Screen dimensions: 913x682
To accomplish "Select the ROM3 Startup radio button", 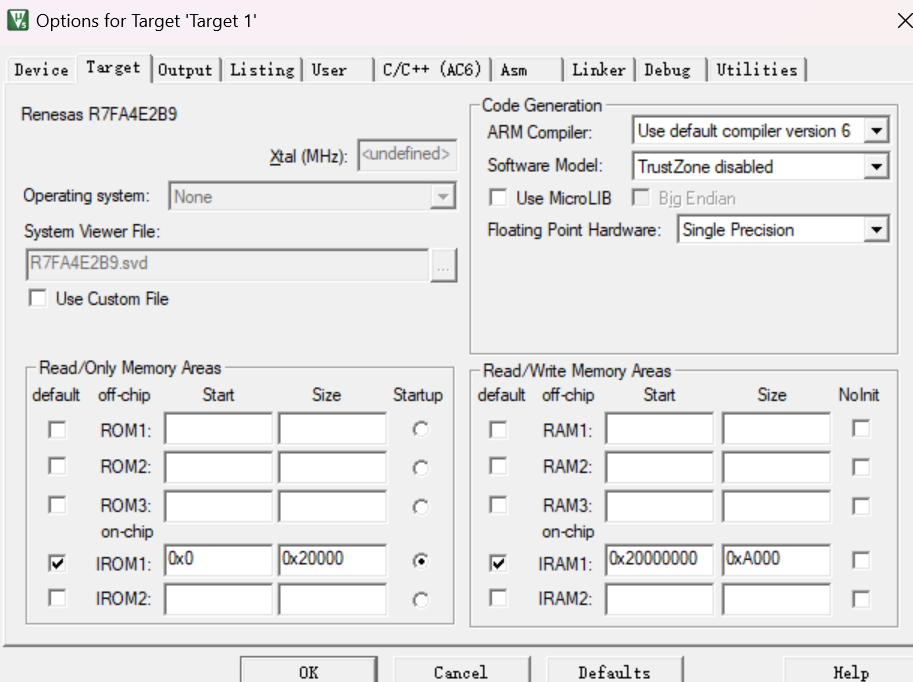I will click(x=420, y=507).
